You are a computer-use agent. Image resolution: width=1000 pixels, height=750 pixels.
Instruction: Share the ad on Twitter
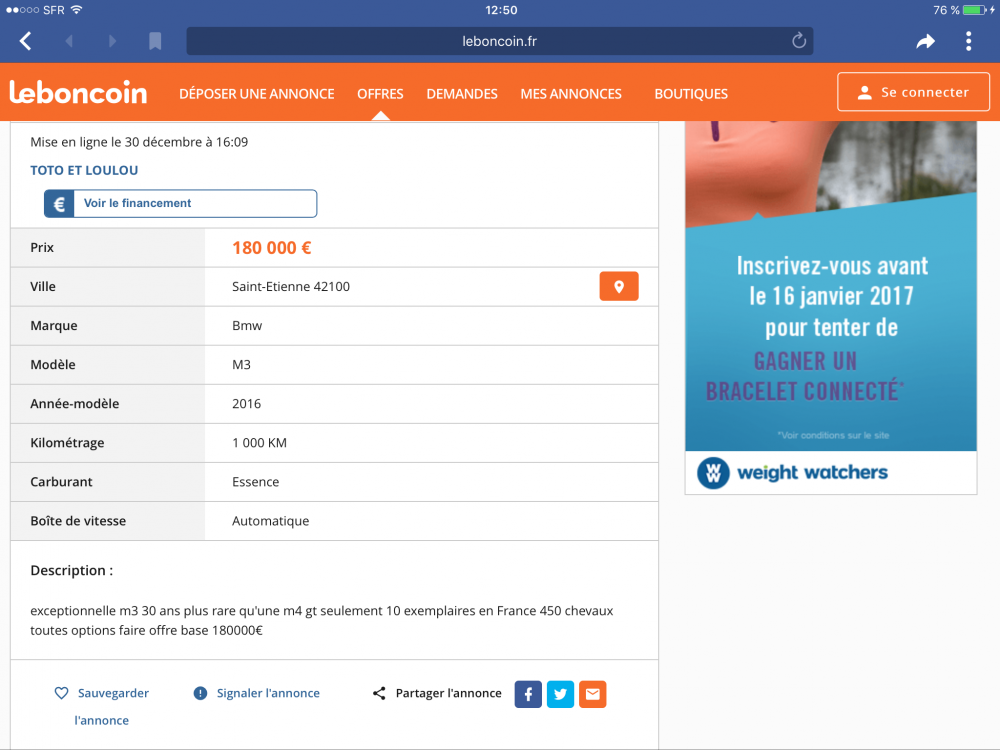click(561, 694)
